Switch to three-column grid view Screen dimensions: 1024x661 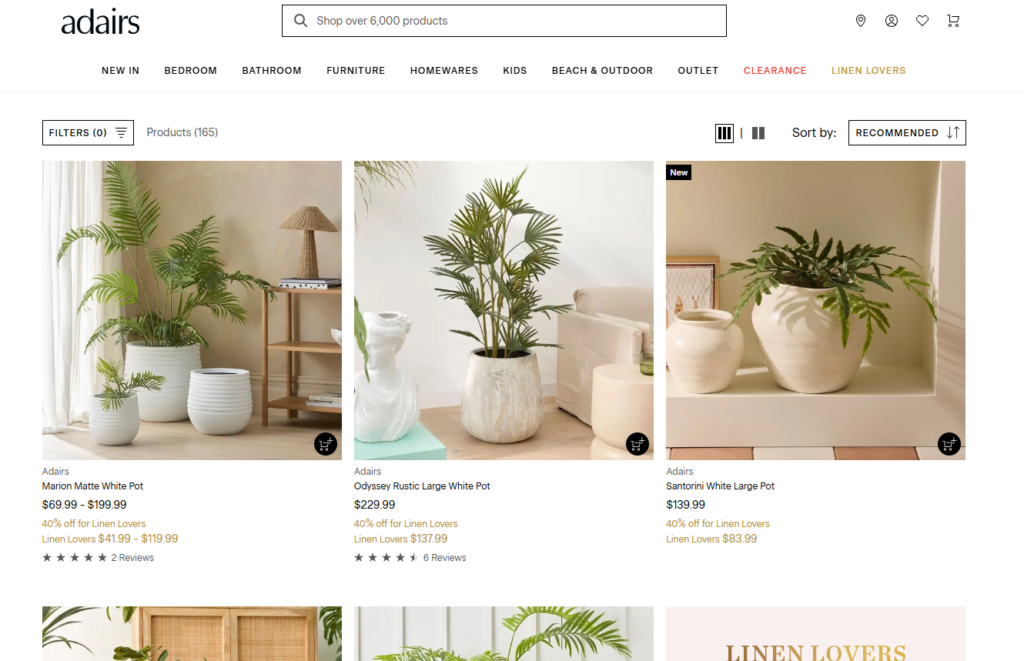click(724, 133)
